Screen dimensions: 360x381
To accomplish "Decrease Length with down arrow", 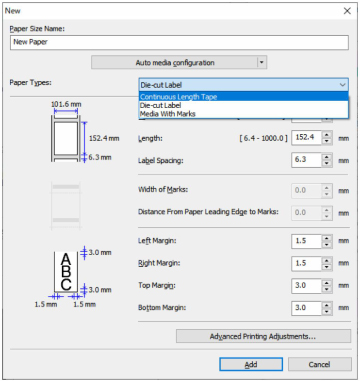I will click(327, 141).
